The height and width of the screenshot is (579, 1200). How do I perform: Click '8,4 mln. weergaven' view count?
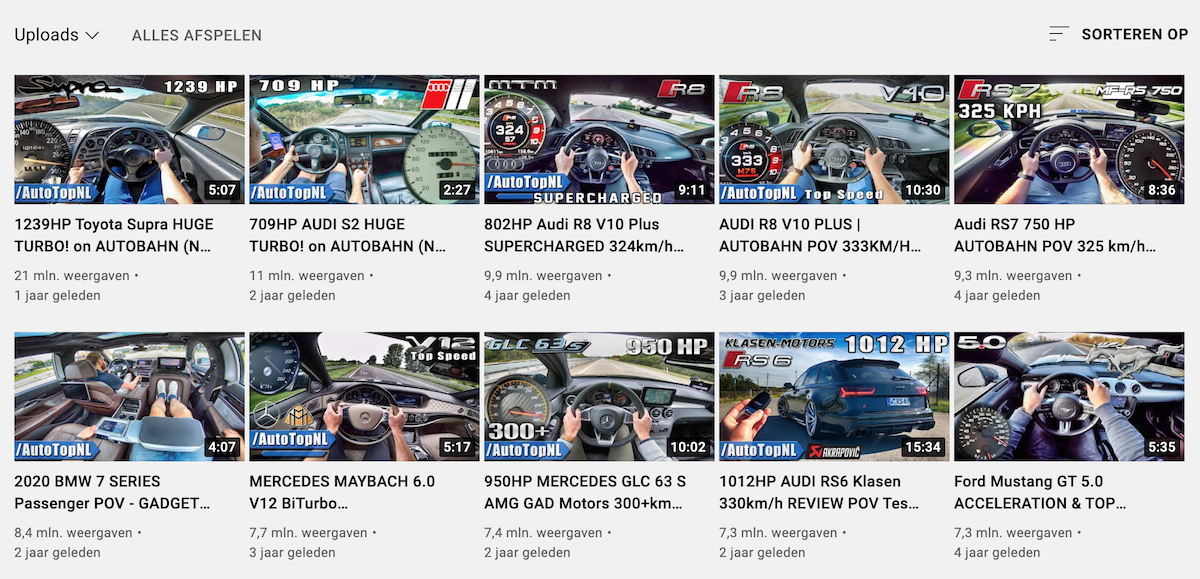click(73, 533)
